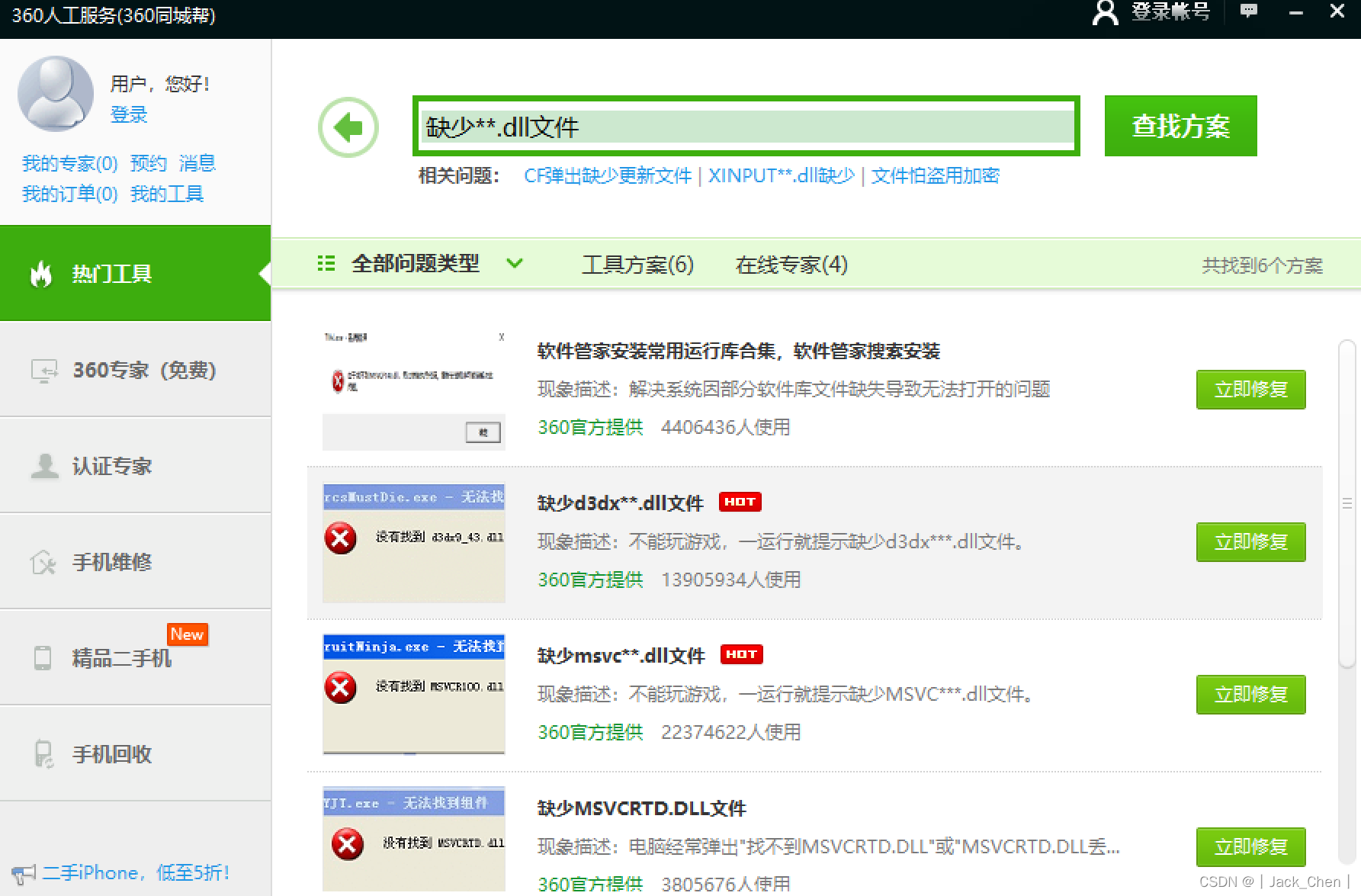Click 立即修复 for 缺少msvc**.dll文件
Viewport: 1361px width, 896px height.
1250,695
